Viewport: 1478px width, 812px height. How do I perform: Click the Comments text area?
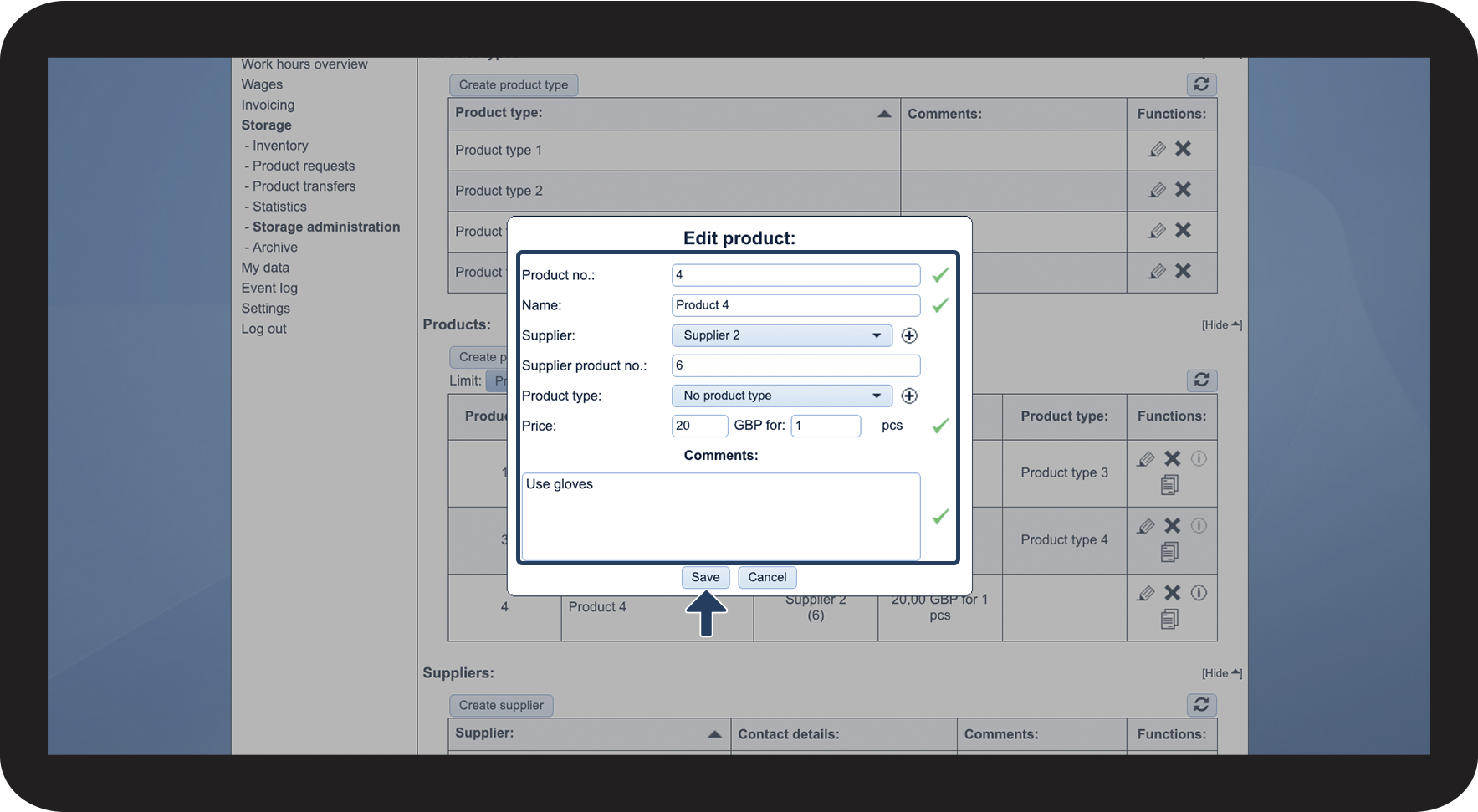coord(721,517)
